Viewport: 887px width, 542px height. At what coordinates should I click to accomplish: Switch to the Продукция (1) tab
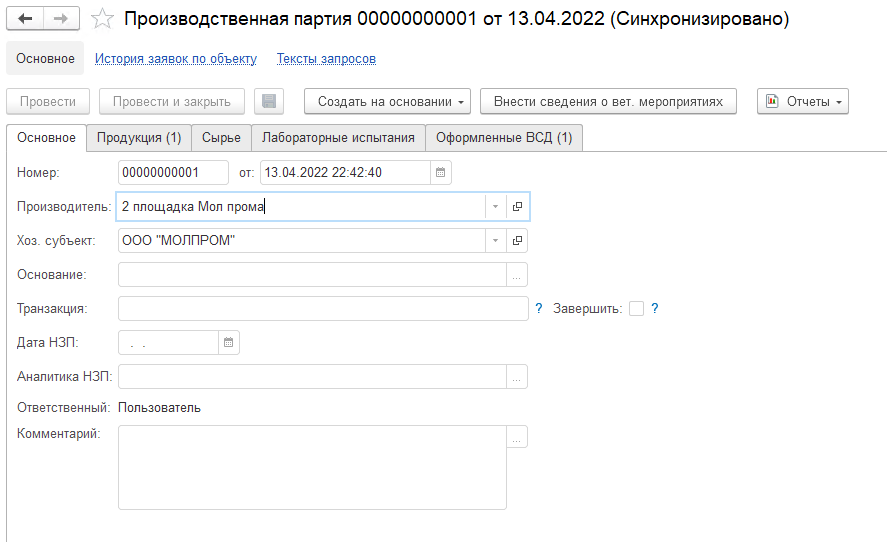click(138, 138)
